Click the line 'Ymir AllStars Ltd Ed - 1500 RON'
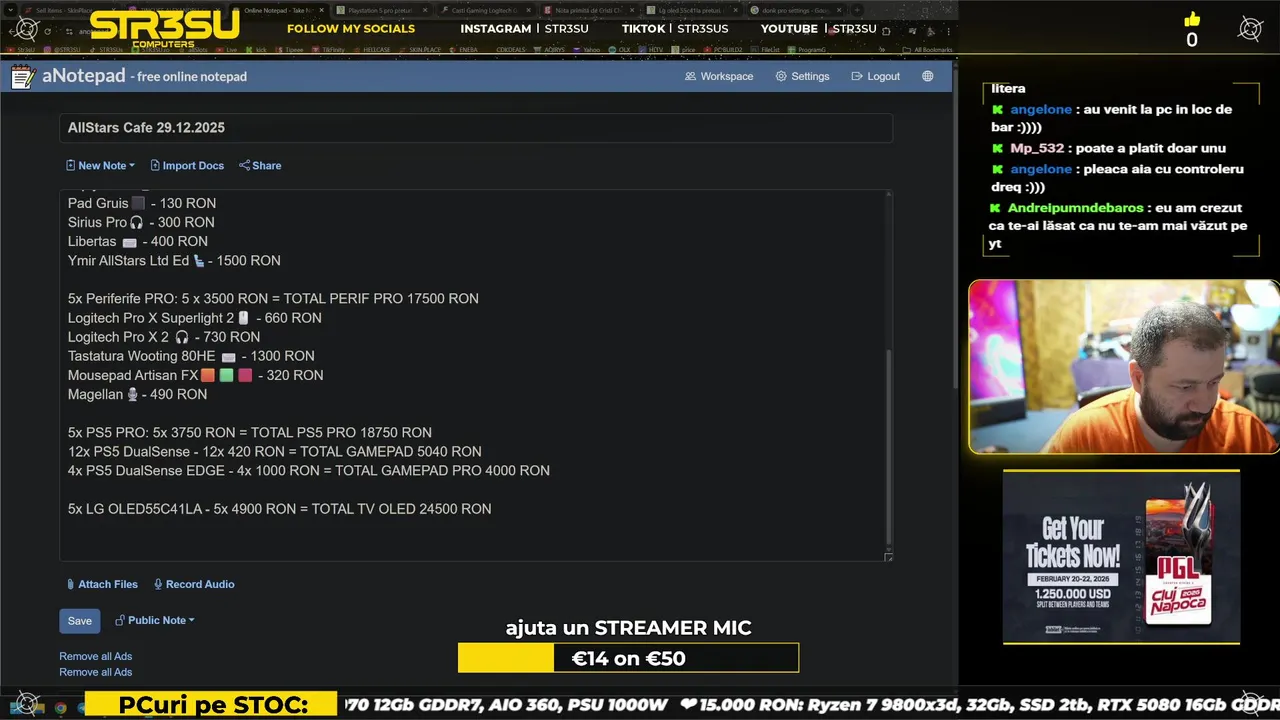Screen dimensions: 1280x720 pyautogui.click(x=174, y=260)
